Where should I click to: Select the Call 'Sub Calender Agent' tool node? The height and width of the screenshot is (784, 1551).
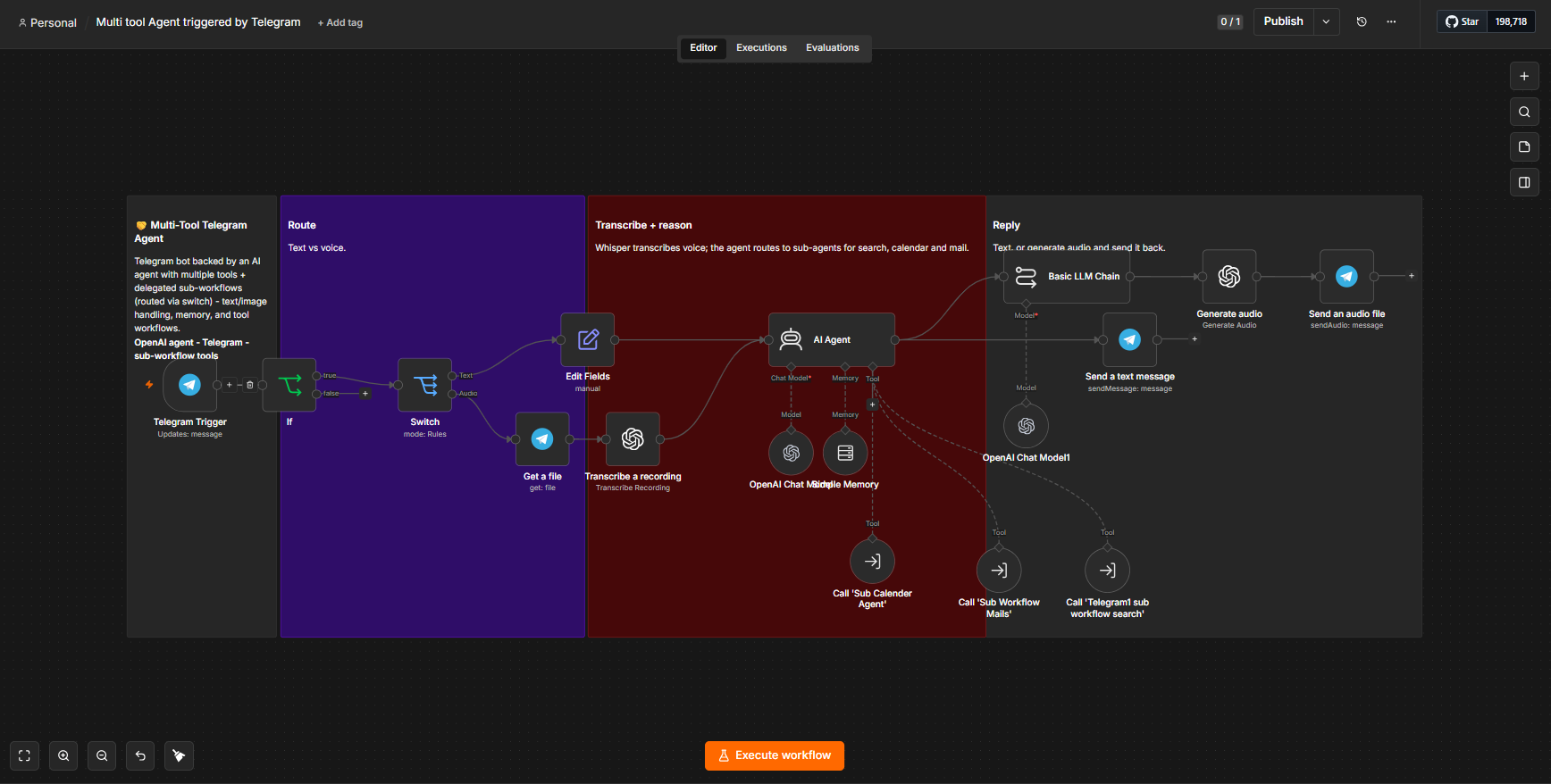[x=873, y=562]
